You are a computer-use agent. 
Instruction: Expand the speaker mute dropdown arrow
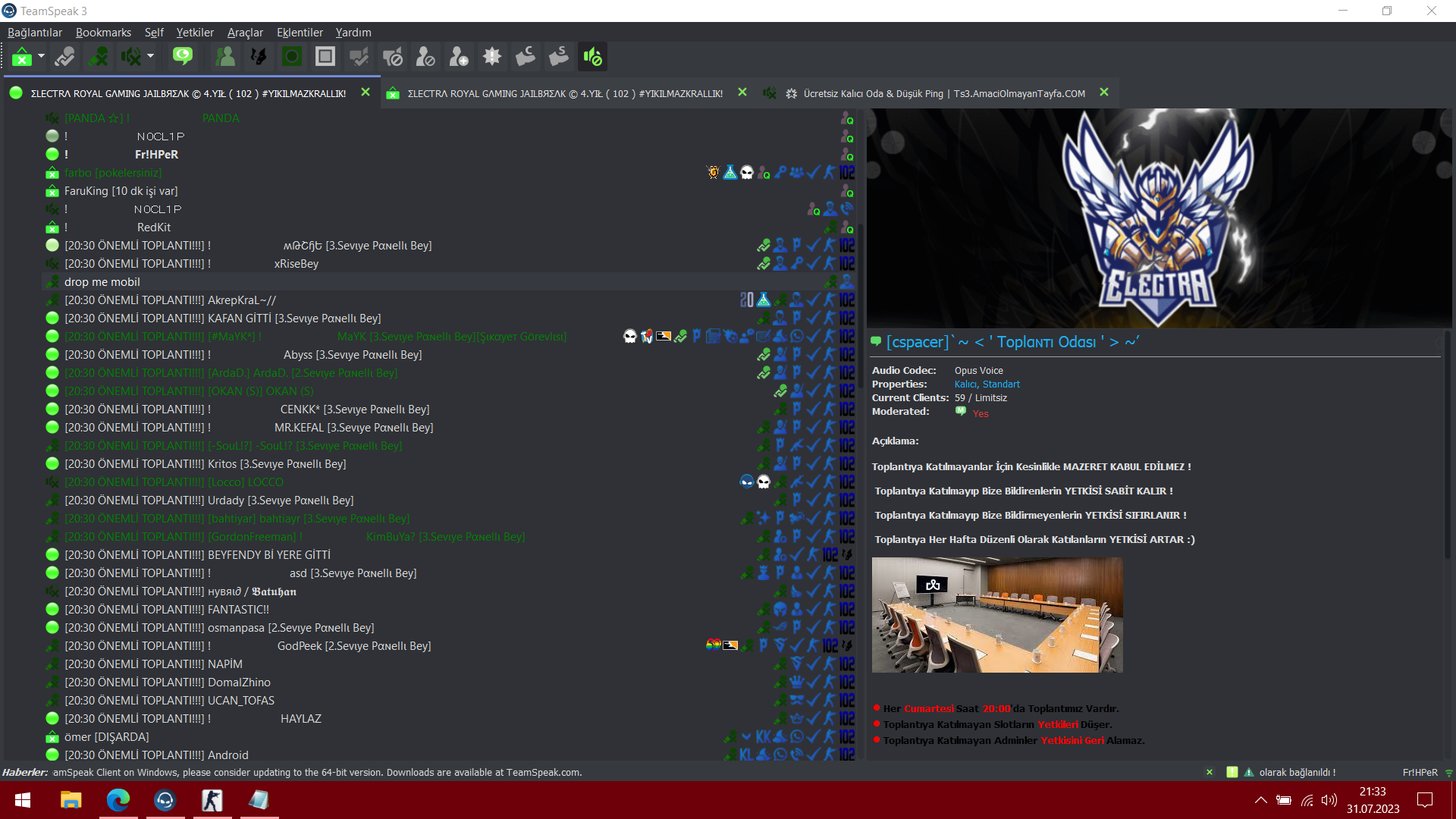pyautogui.click(x=150, y=57)
